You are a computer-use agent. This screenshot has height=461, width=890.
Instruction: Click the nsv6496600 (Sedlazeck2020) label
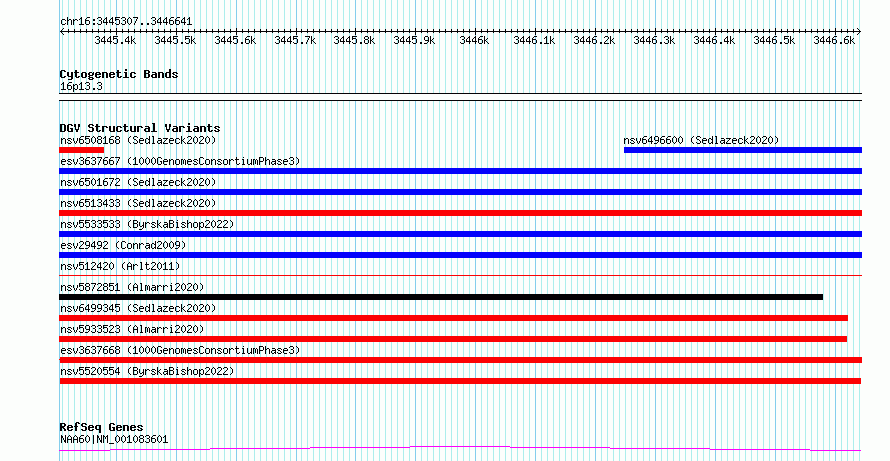701,140
